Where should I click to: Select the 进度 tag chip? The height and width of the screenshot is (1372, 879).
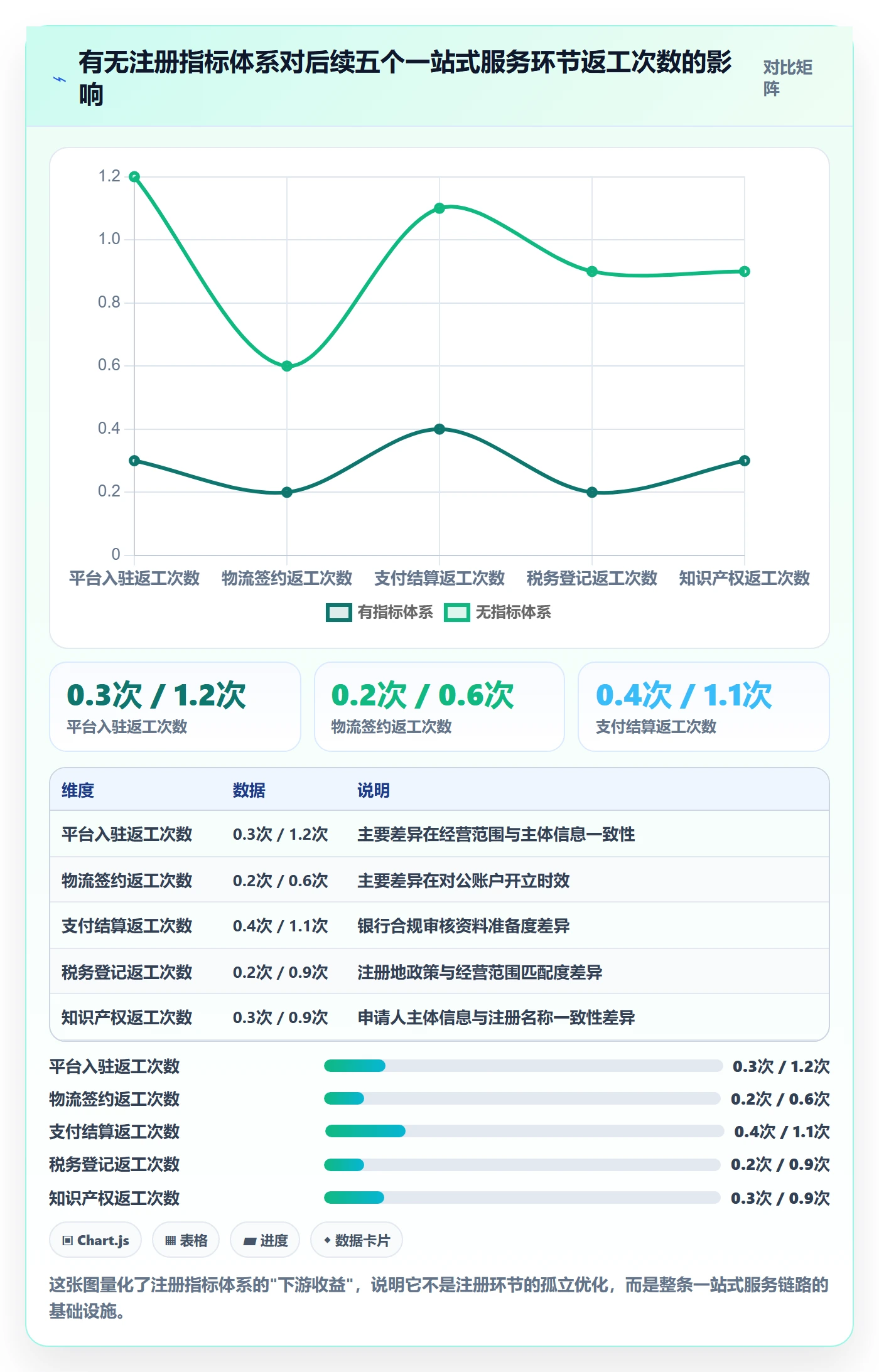point(265,1240)
